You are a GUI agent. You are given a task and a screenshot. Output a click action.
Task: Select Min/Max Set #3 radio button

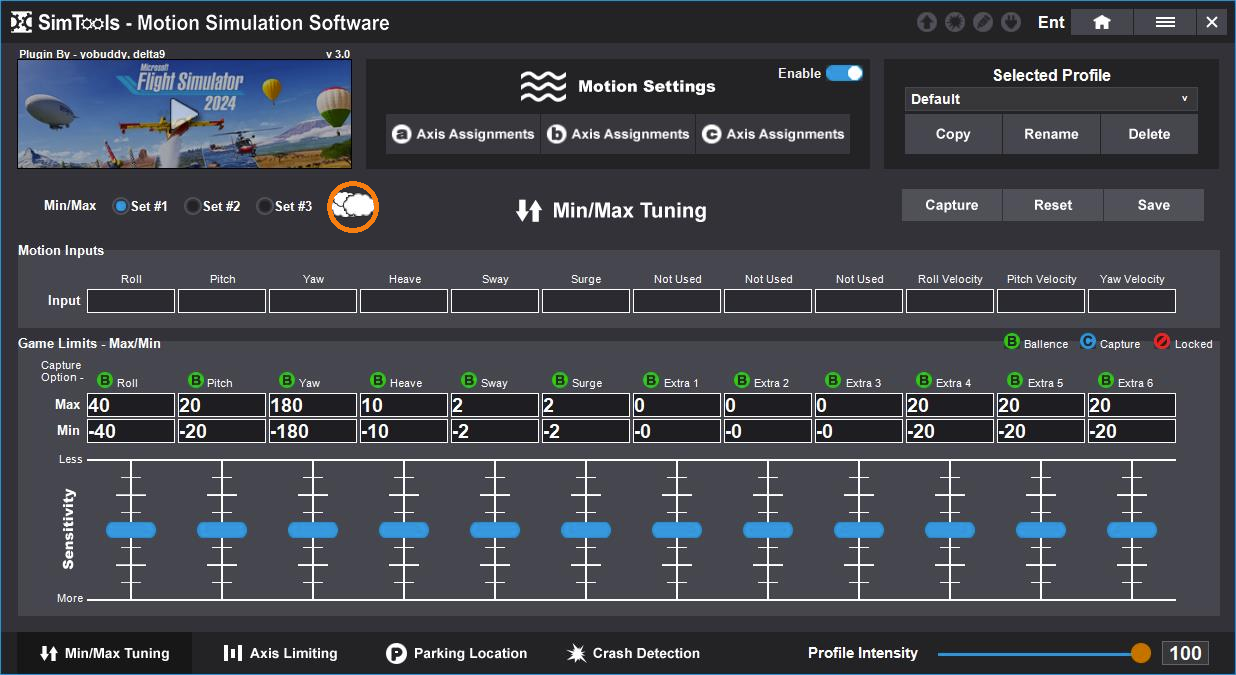point(265,206)
